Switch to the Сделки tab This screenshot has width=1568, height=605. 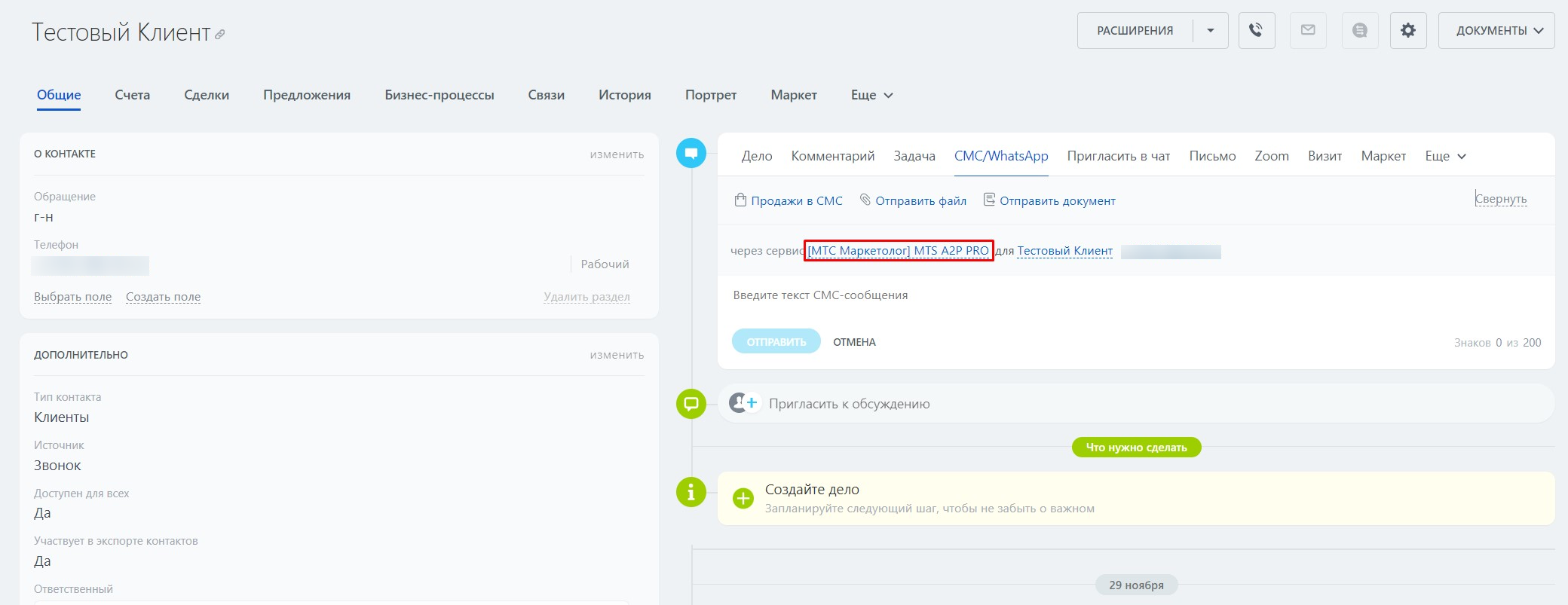(207, 95)
